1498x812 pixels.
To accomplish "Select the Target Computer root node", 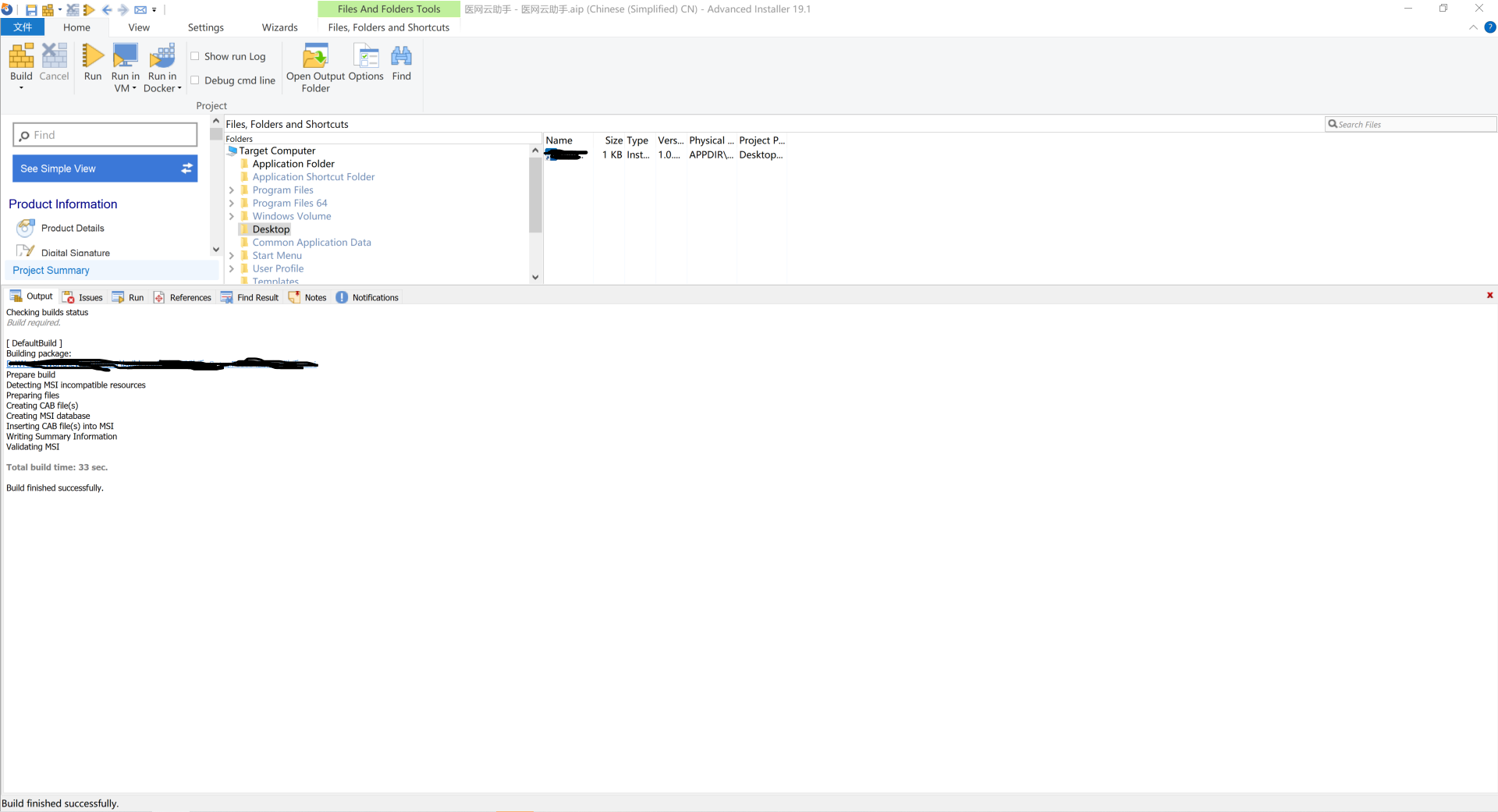I will [x=277, y=151].
